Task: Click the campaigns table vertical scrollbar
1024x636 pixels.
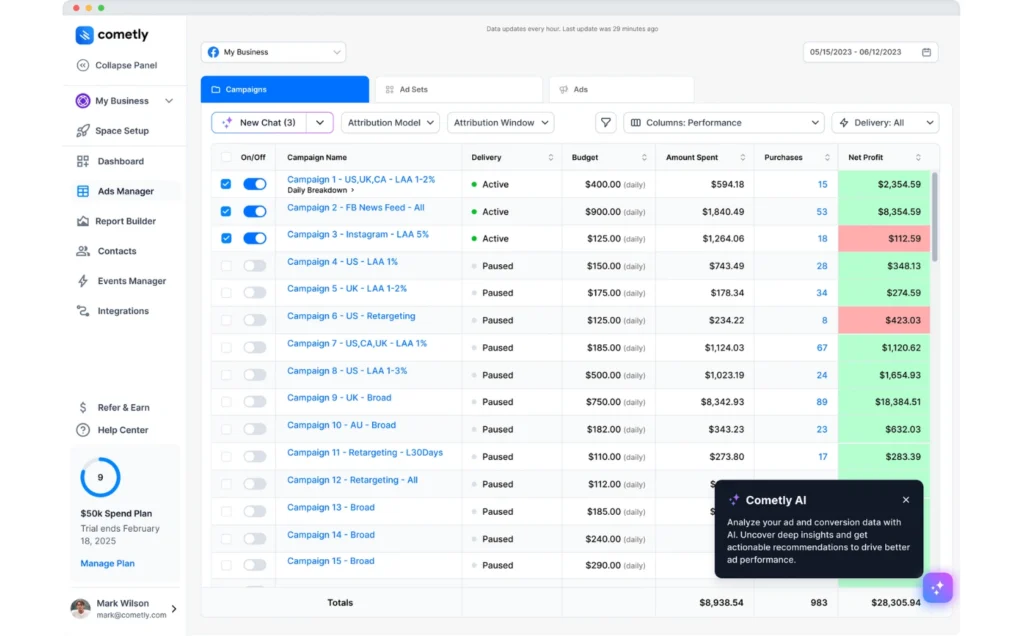Action: click(x=935, y=215)
